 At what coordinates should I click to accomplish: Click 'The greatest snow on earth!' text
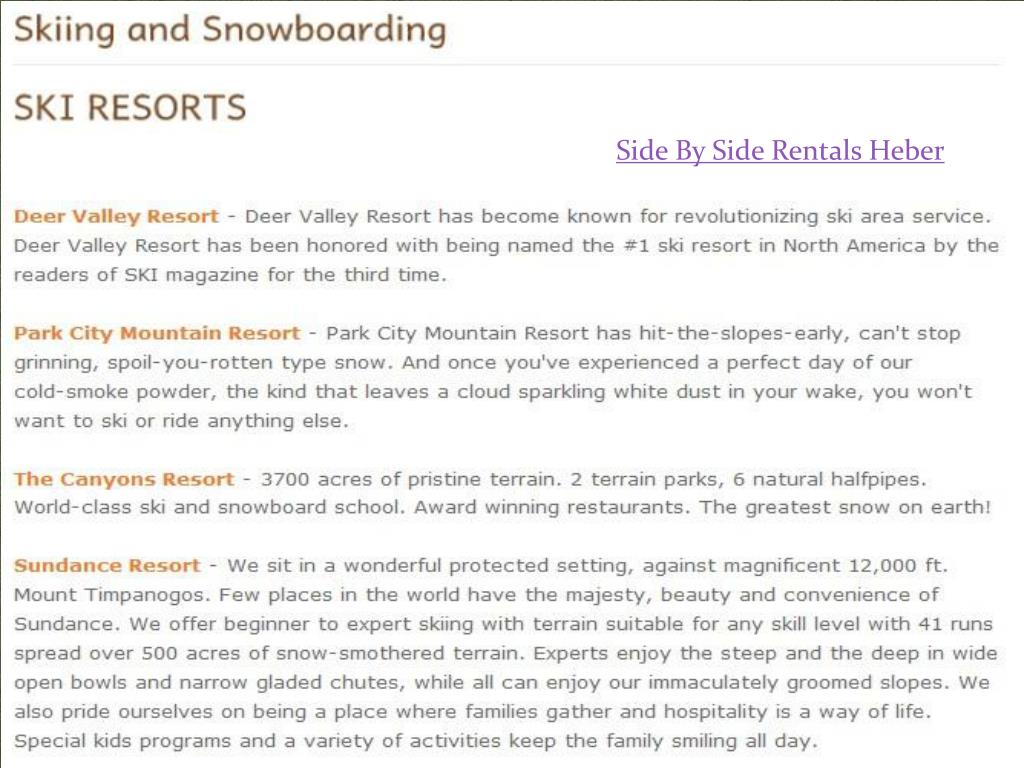846,507
